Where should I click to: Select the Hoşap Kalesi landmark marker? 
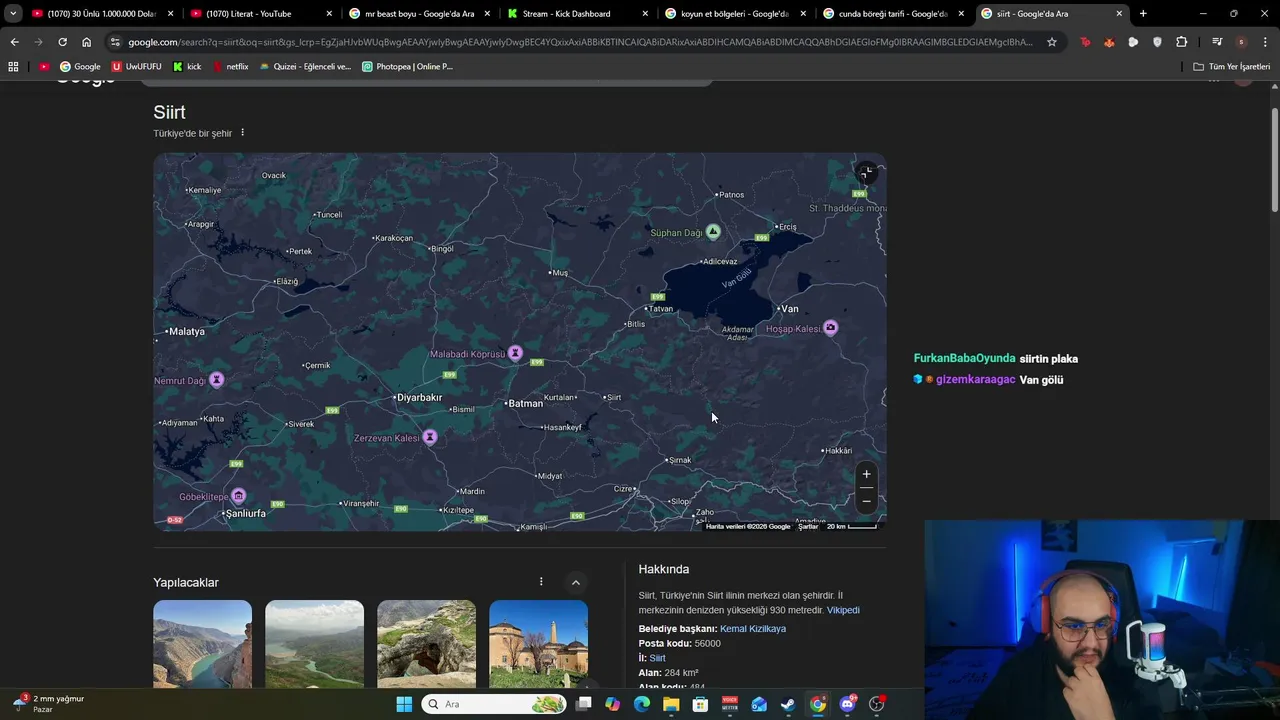coord(830,328)
